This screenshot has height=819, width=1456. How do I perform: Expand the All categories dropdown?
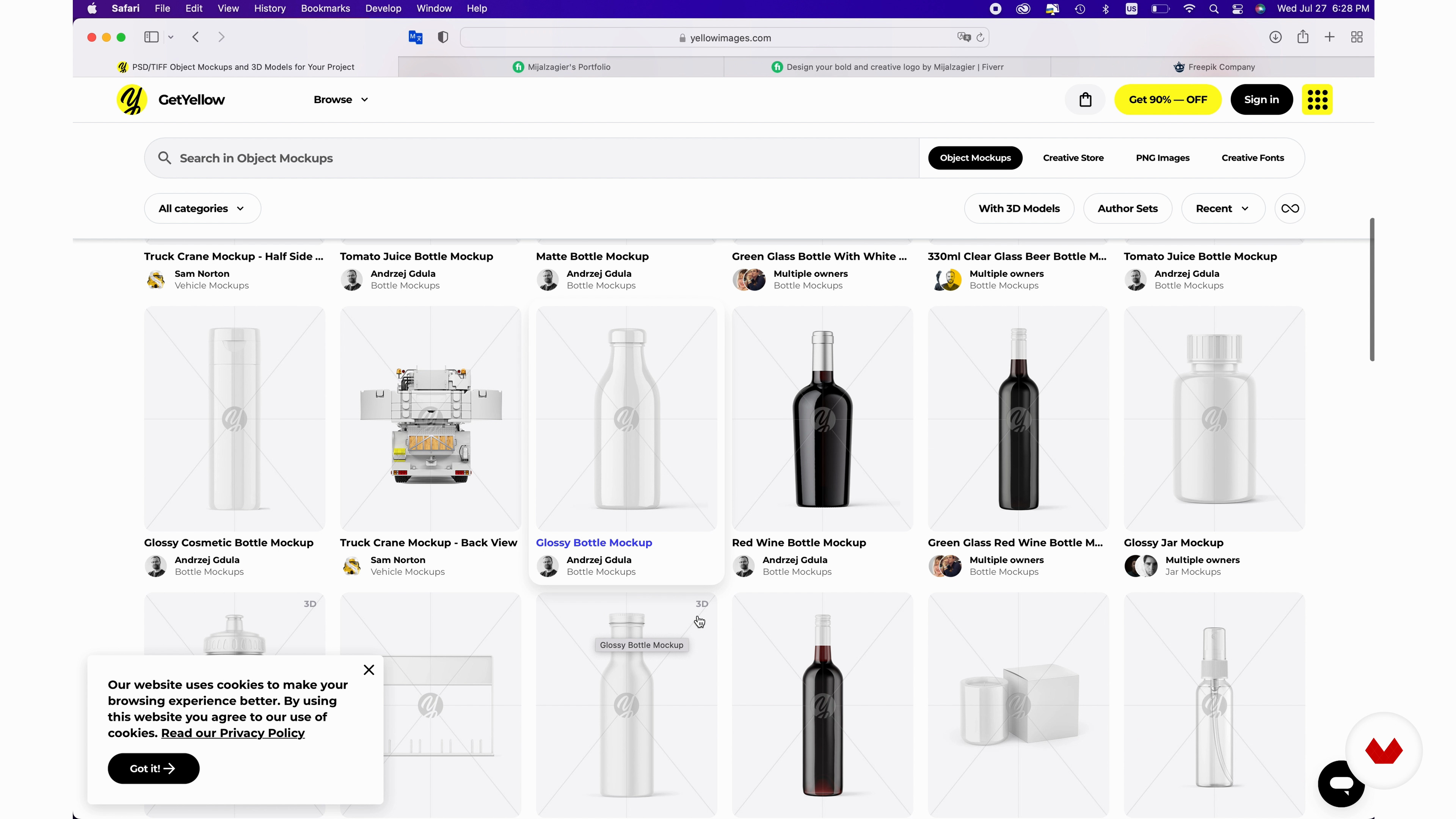[x=202, y=209]
